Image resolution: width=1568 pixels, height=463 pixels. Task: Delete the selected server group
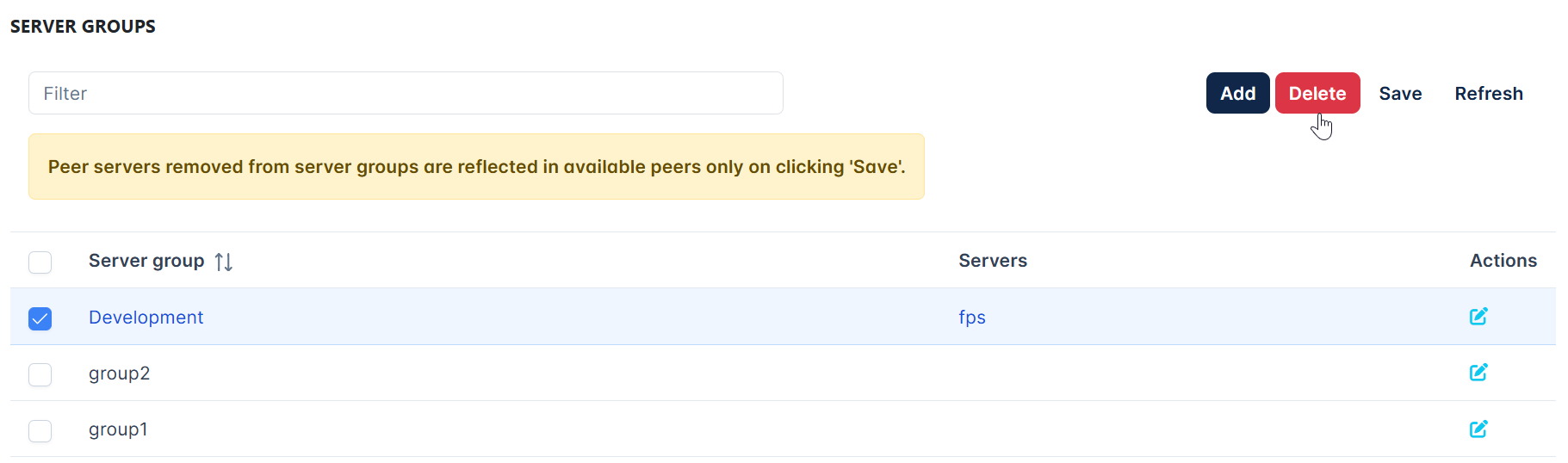(x=1317, y=93)
